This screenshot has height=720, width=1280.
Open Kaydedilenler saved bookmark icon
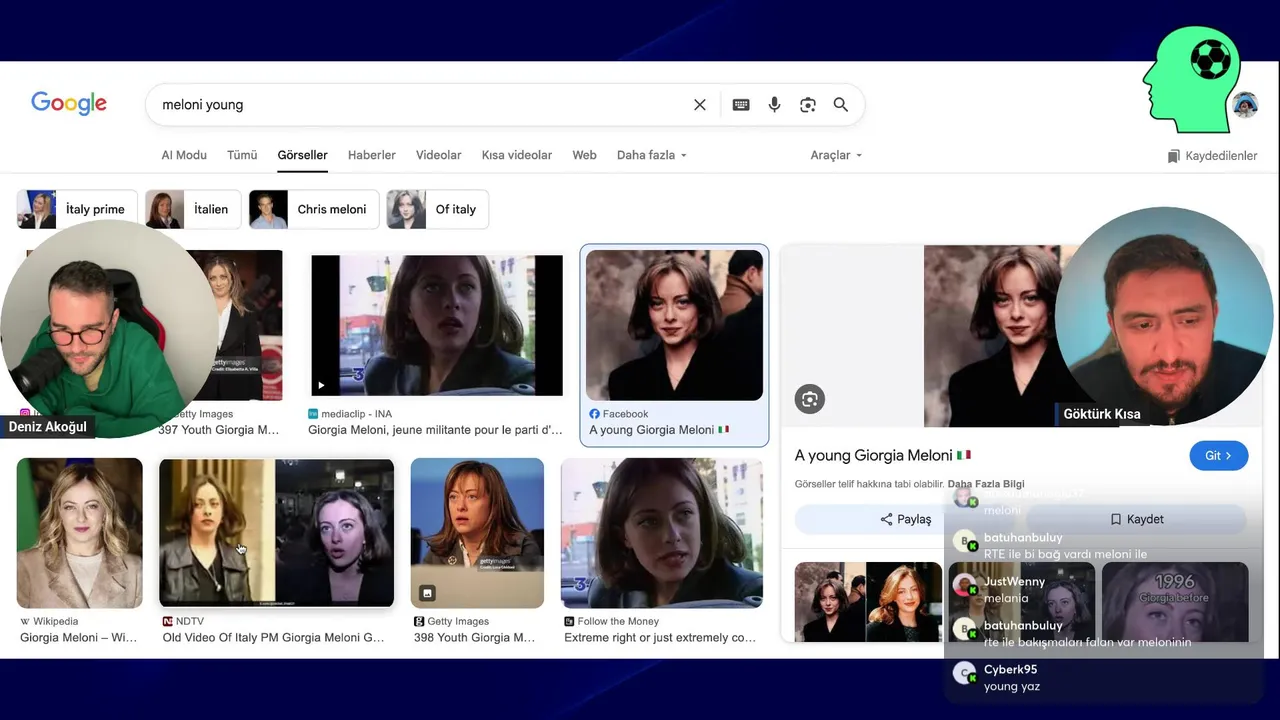(x=1212, y=156)
